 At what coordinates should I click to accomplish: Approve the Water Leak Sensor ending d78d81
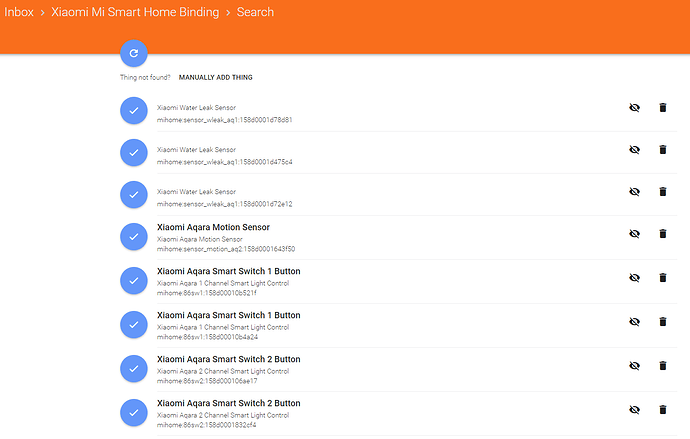tap(134, 111)
